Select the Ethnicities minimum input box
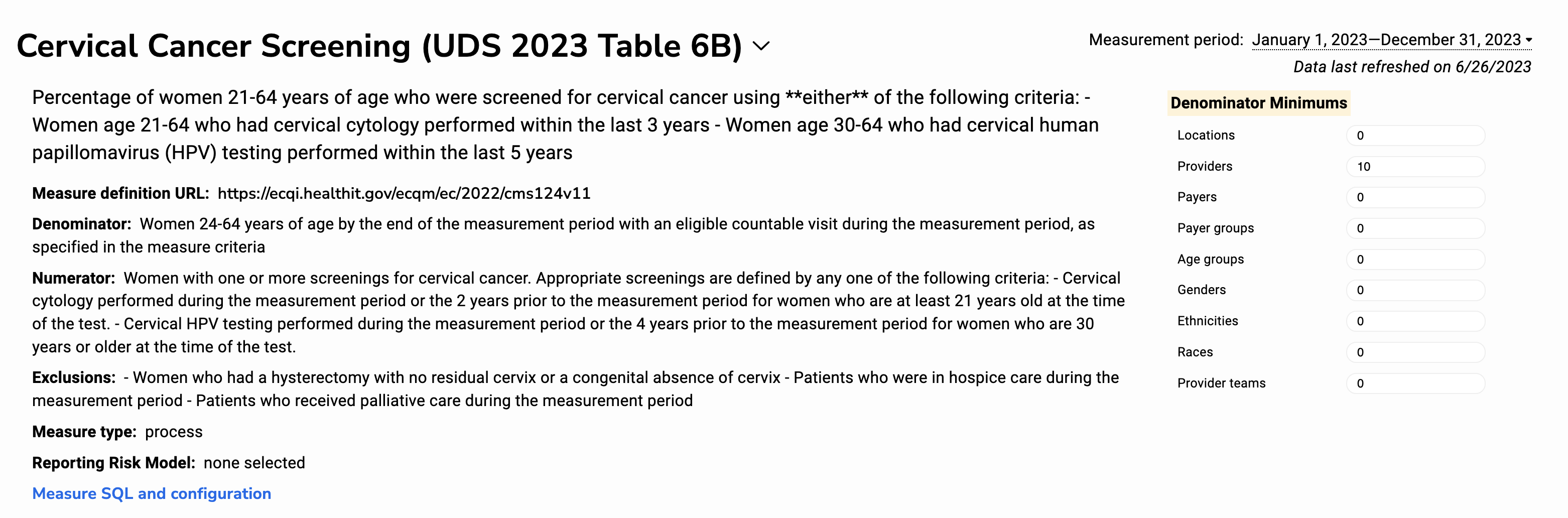1568x518 pixels. point(1414,321)
